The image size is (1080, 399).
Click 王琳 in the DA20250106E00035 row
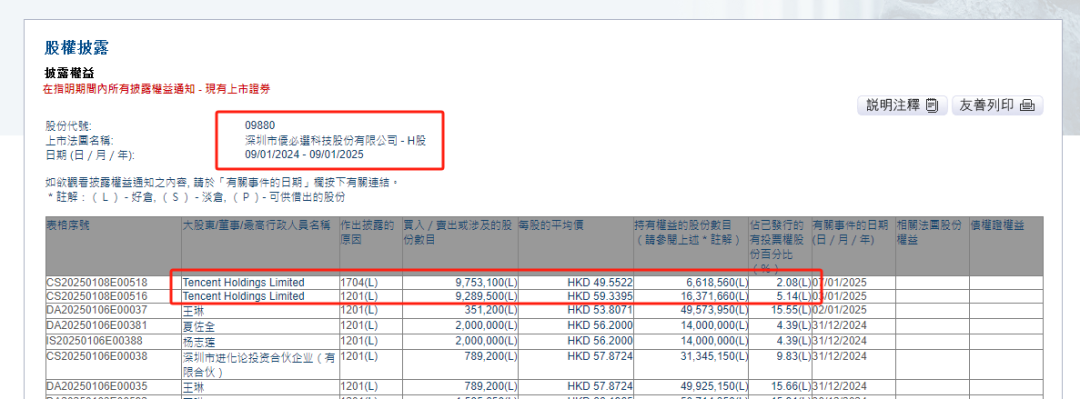click(x=194, y=387)
